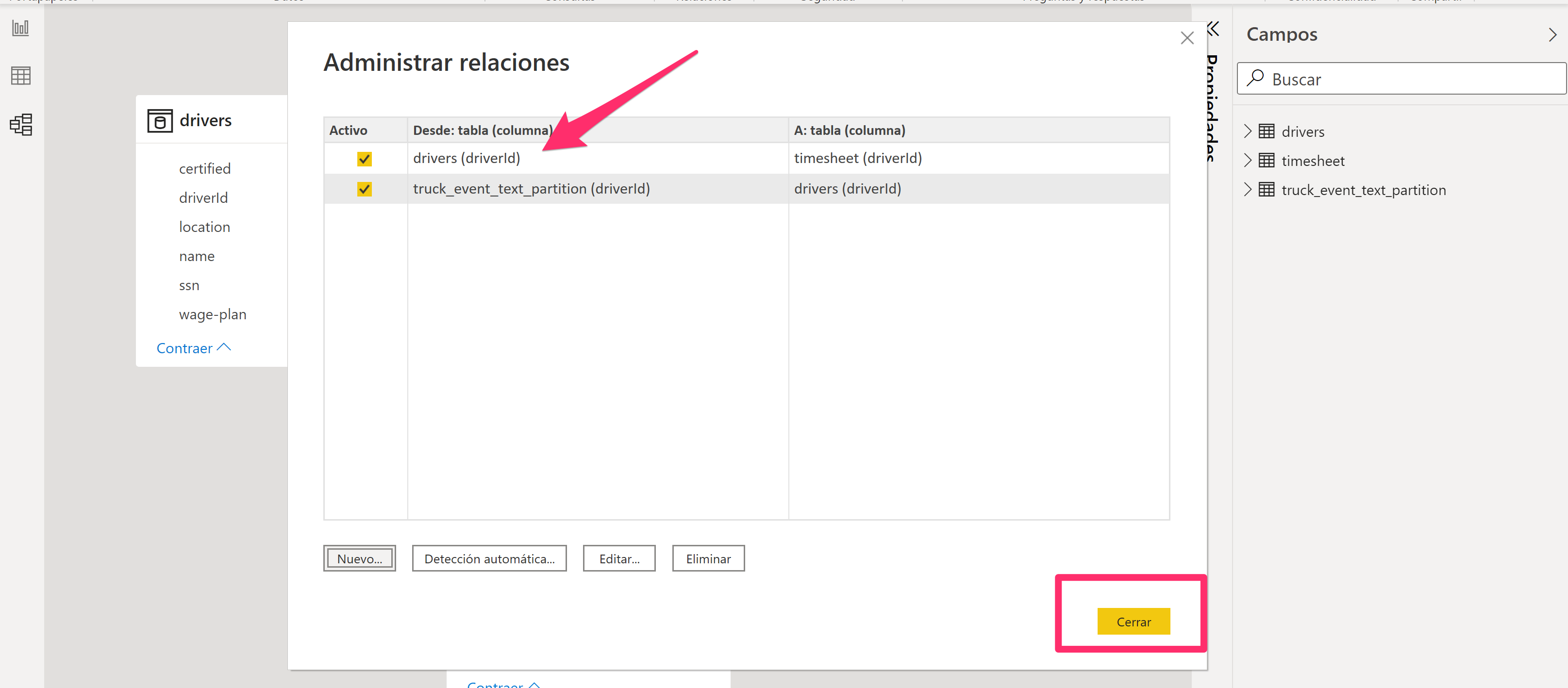
Task: Expand truck_event_text_partition in Campos
Action: pos(1247,189)
